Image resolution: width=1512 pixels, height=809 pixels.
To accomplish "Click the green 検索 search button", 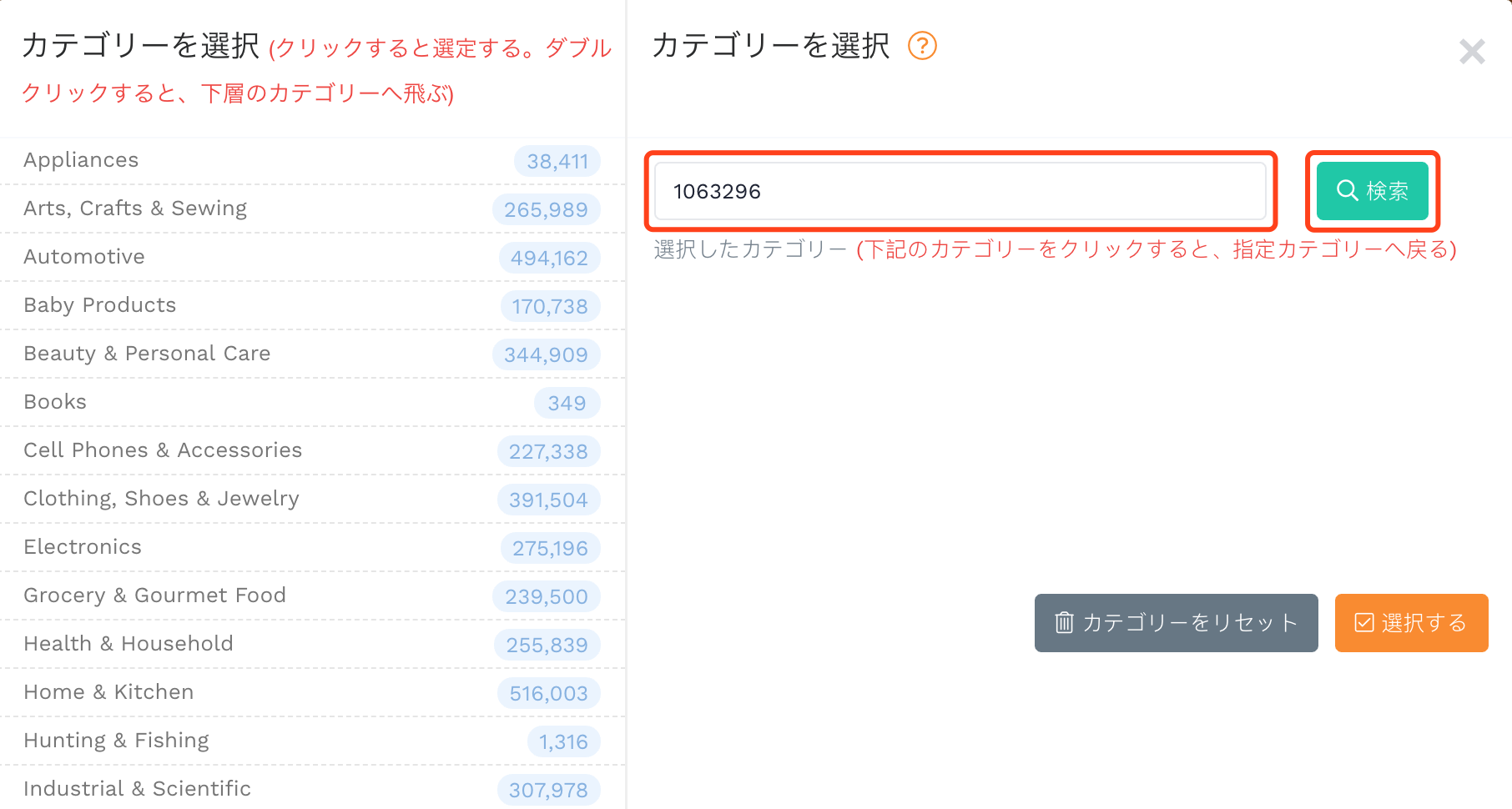I will (x=1373, y=191).
